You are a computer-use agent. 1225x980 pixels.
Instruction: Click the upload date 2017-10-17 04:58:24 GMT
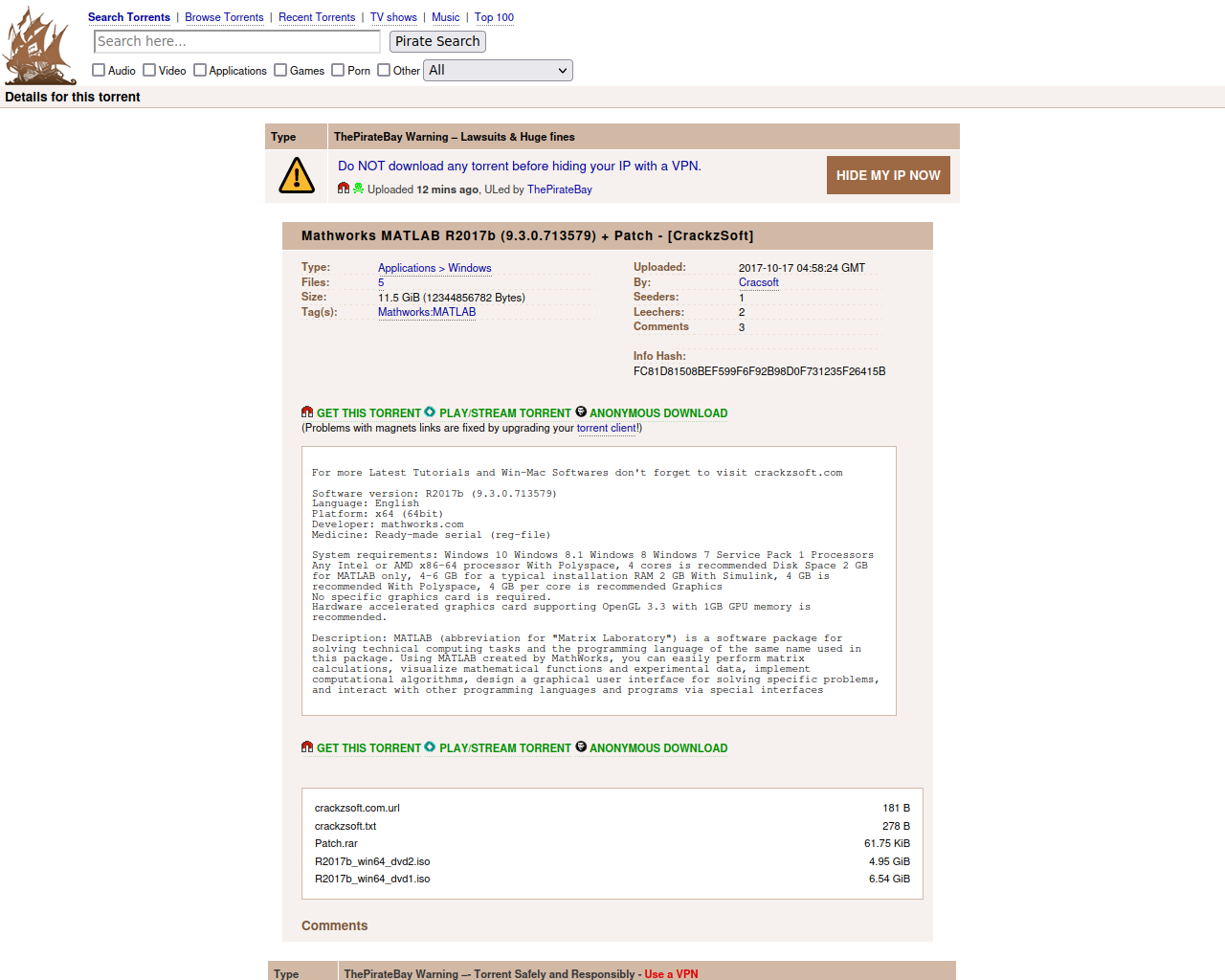tap(801, 268)
